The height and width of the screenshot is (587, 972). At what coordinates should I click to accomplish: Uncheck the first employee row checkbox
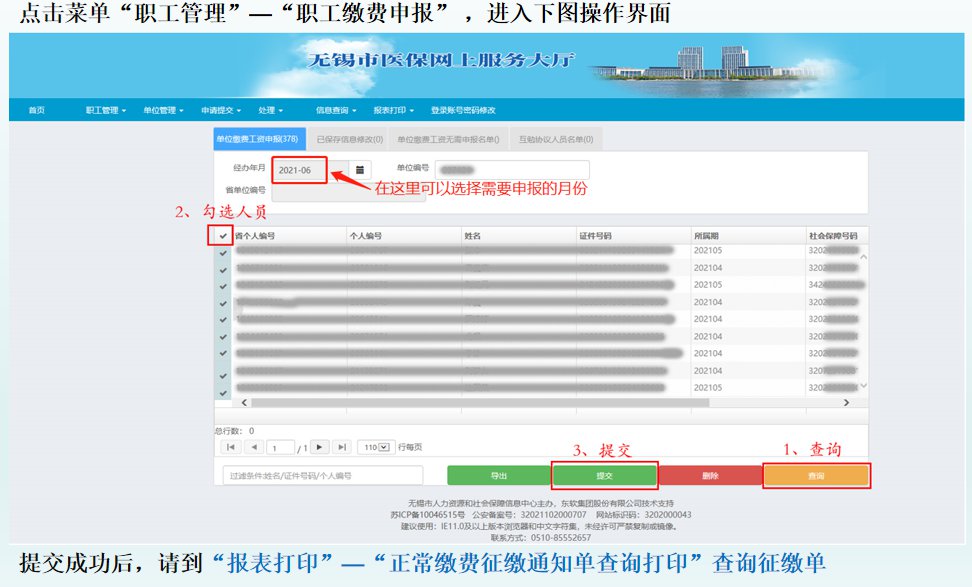pyautogui.click(x=223, y=252)
